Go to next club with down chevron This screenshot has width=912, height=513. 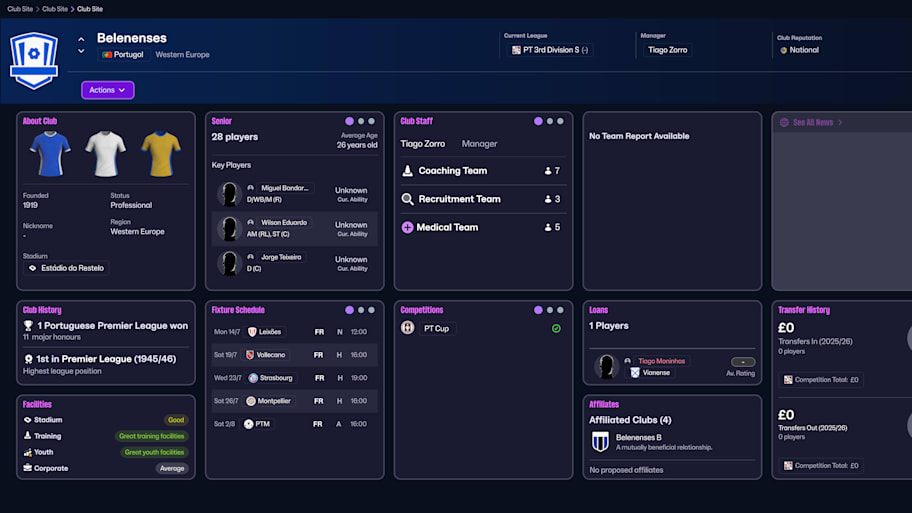pos(81,51)
